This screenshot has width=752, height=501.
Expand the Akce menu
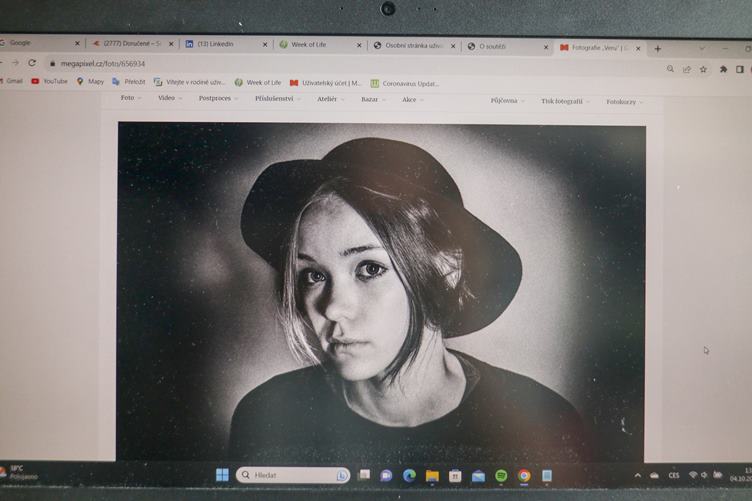tap(412, 100)
